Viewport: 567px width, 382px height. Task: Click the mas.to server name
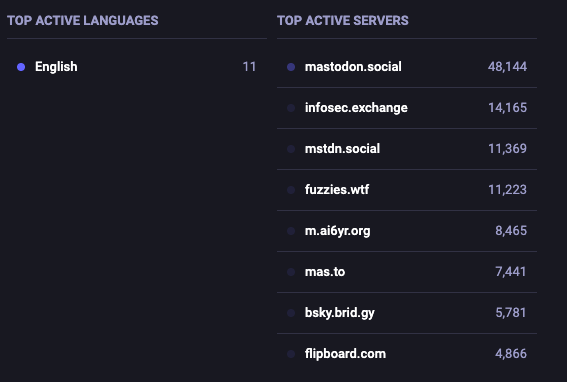[325, 272]
